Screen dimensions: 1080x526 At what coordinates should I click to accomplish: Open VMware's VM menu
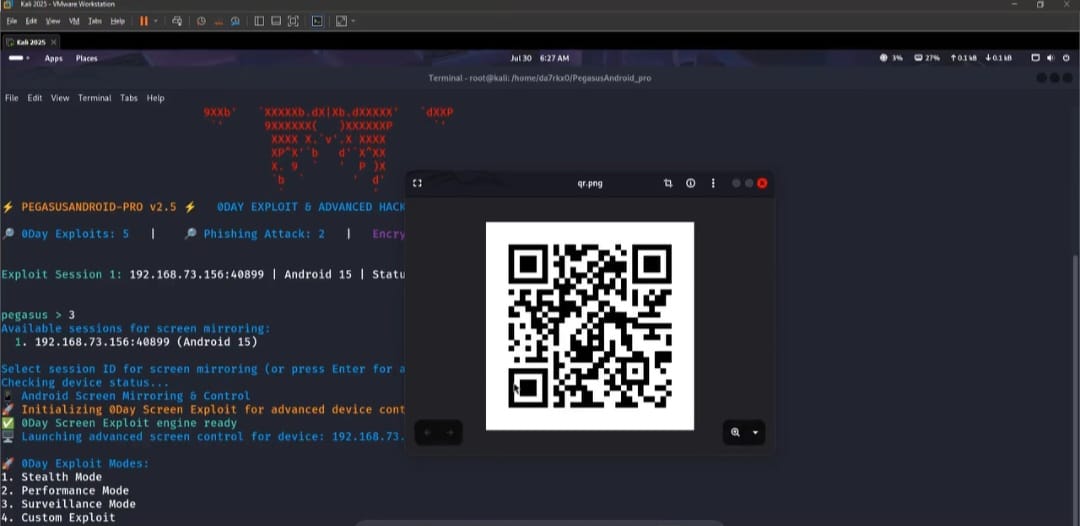pos(74,21)
